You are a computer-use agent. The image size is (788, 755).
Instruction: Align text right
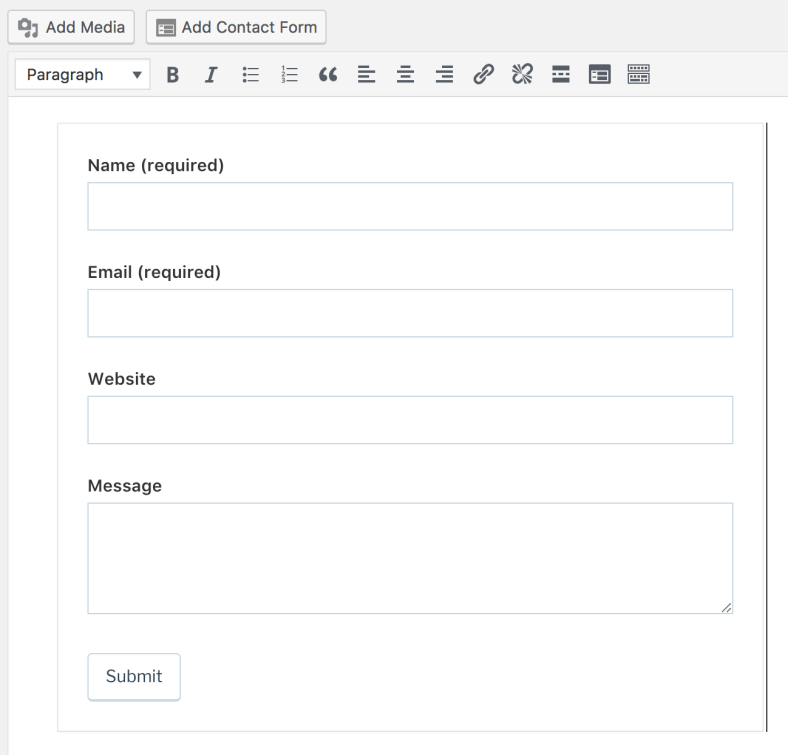[x=445, y=76]
